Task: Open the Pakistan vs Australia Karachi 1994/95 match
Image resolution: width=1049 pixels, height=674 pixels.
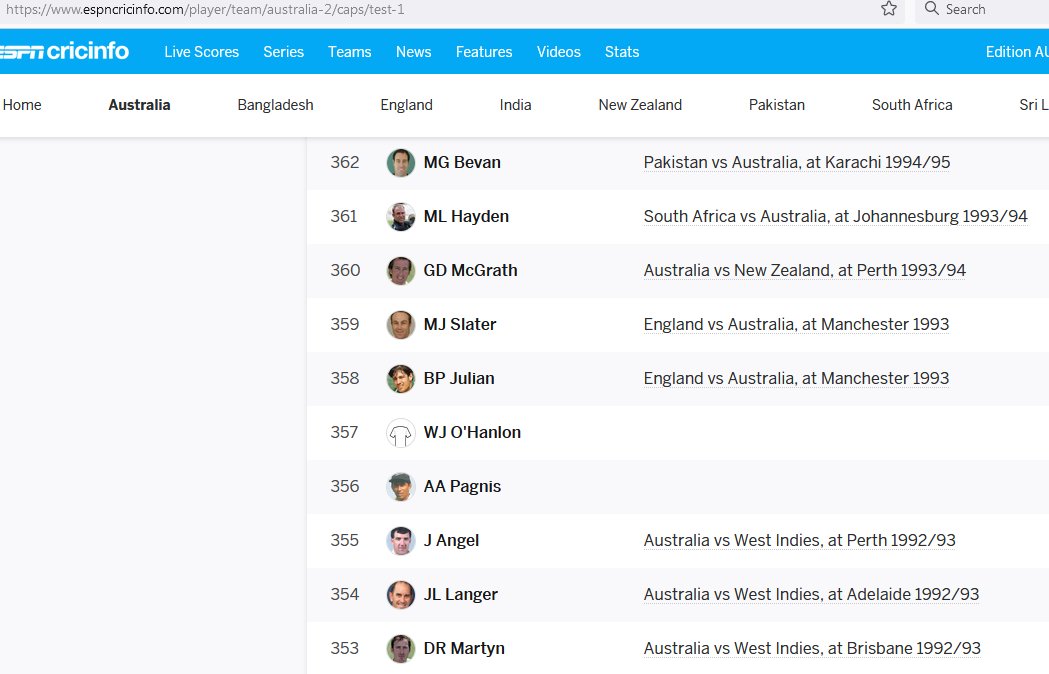Action: coord(796,162)
